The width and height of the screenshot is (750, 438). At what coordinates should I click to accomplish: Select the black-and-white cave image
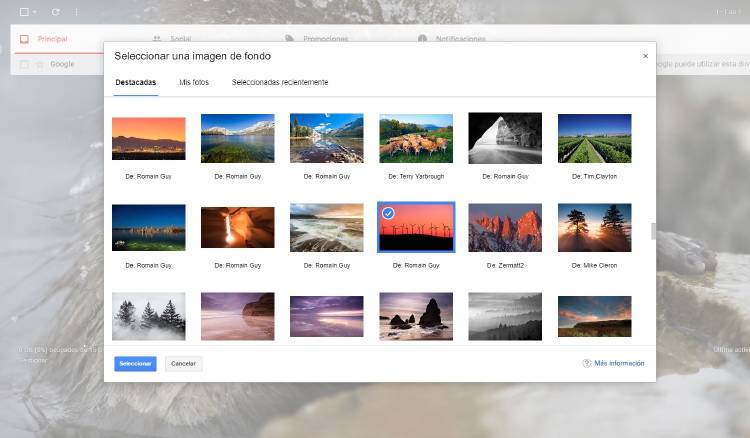(x=505, y=138)
